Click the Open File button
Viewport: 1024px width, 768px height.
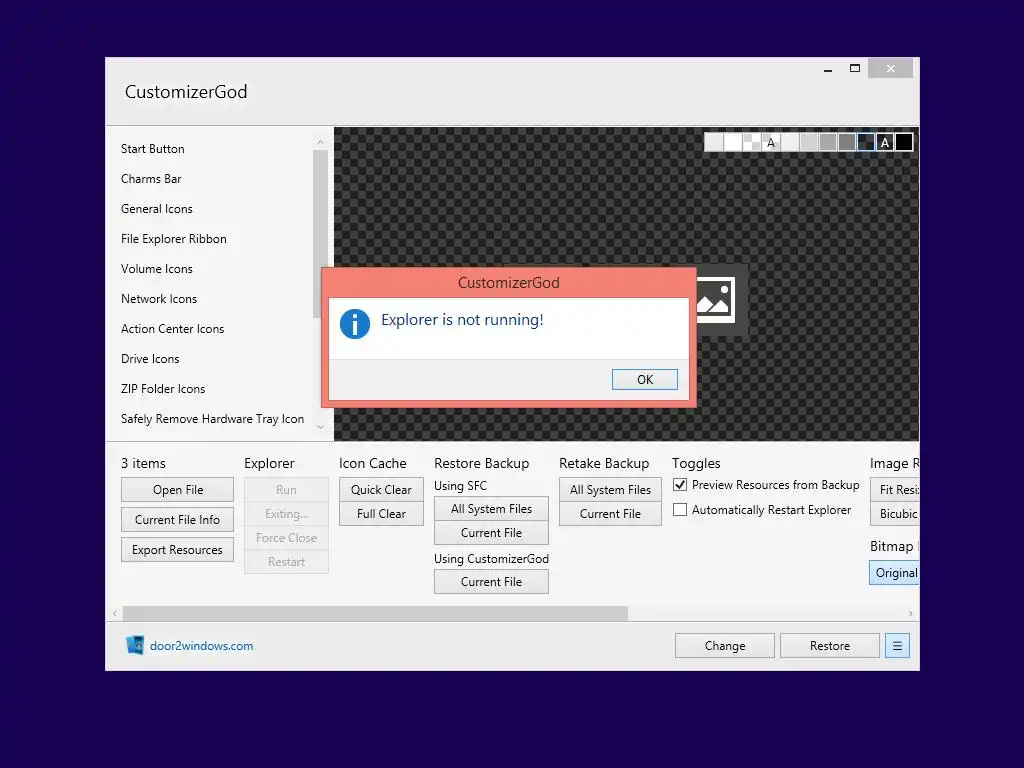click(177, 490)
